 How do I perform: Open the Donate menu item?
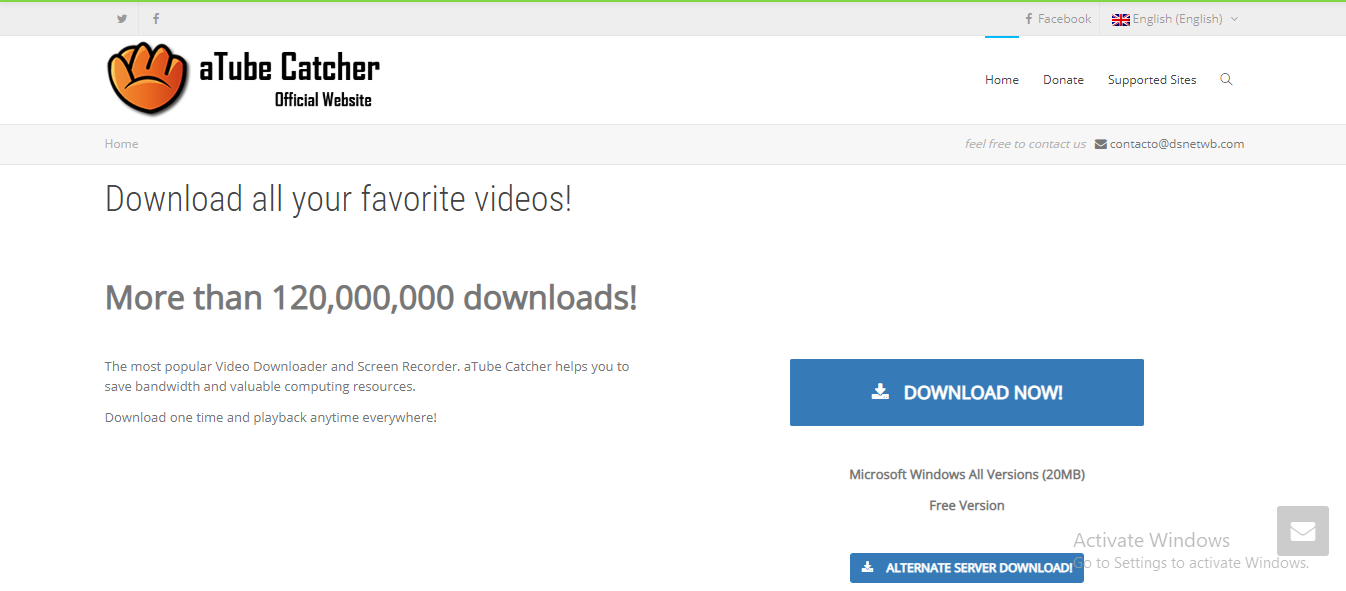(x=1063, y=80)
